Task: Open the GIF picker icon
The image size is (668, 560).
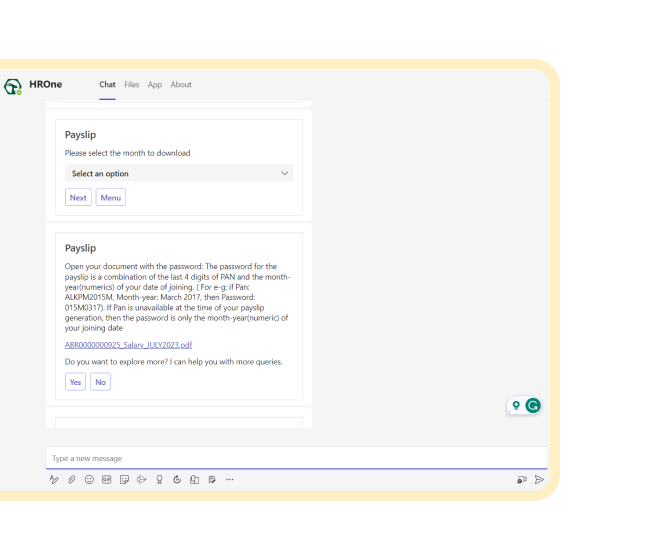Action: point(106,480)
